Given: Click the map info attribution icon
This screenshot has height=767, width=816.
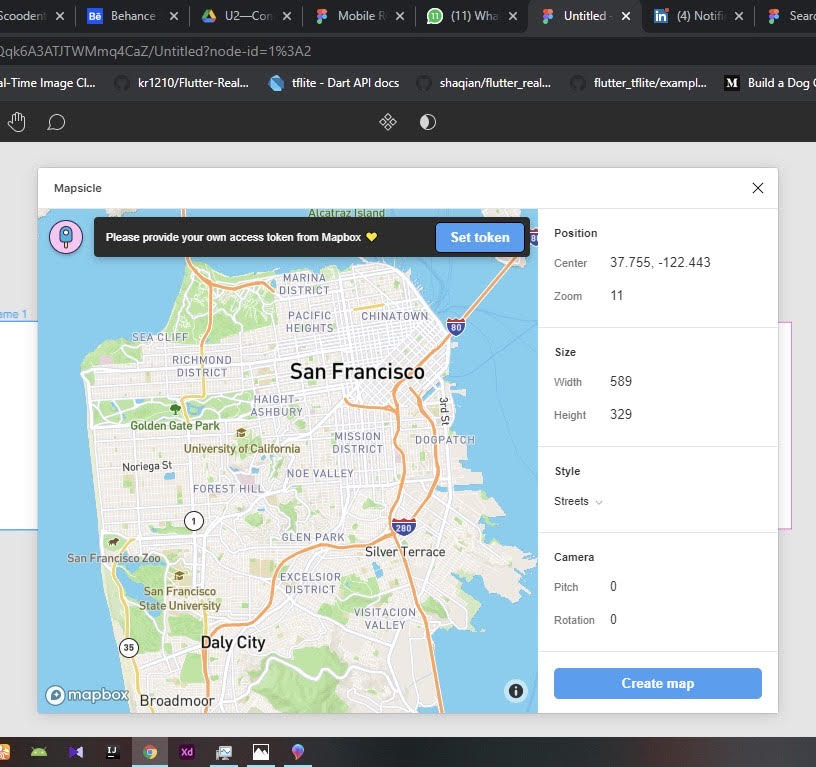Looking at the screenshot, I should (516, 690).
